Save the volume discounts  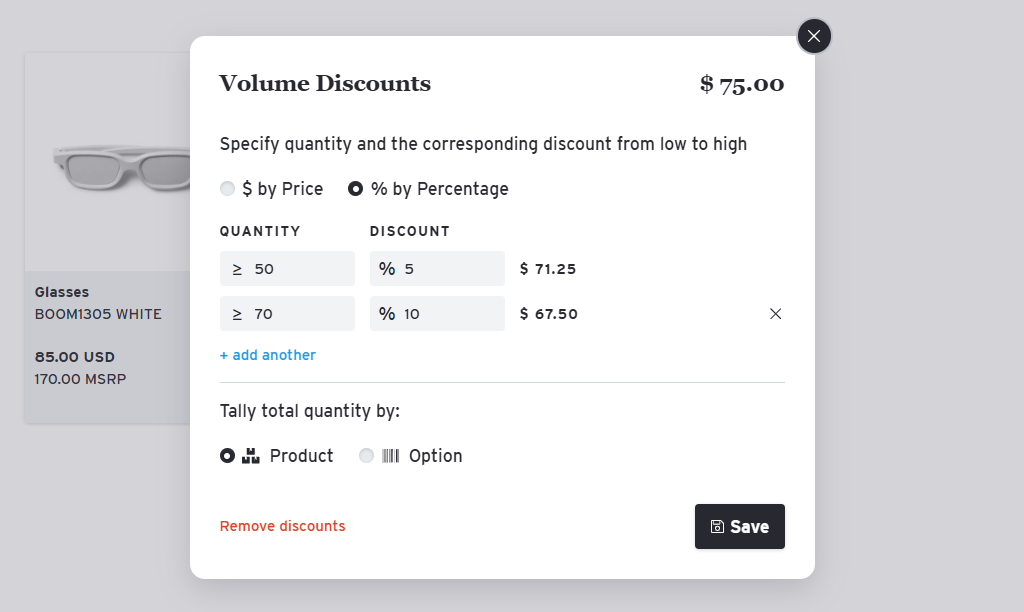tap(740, 526)
